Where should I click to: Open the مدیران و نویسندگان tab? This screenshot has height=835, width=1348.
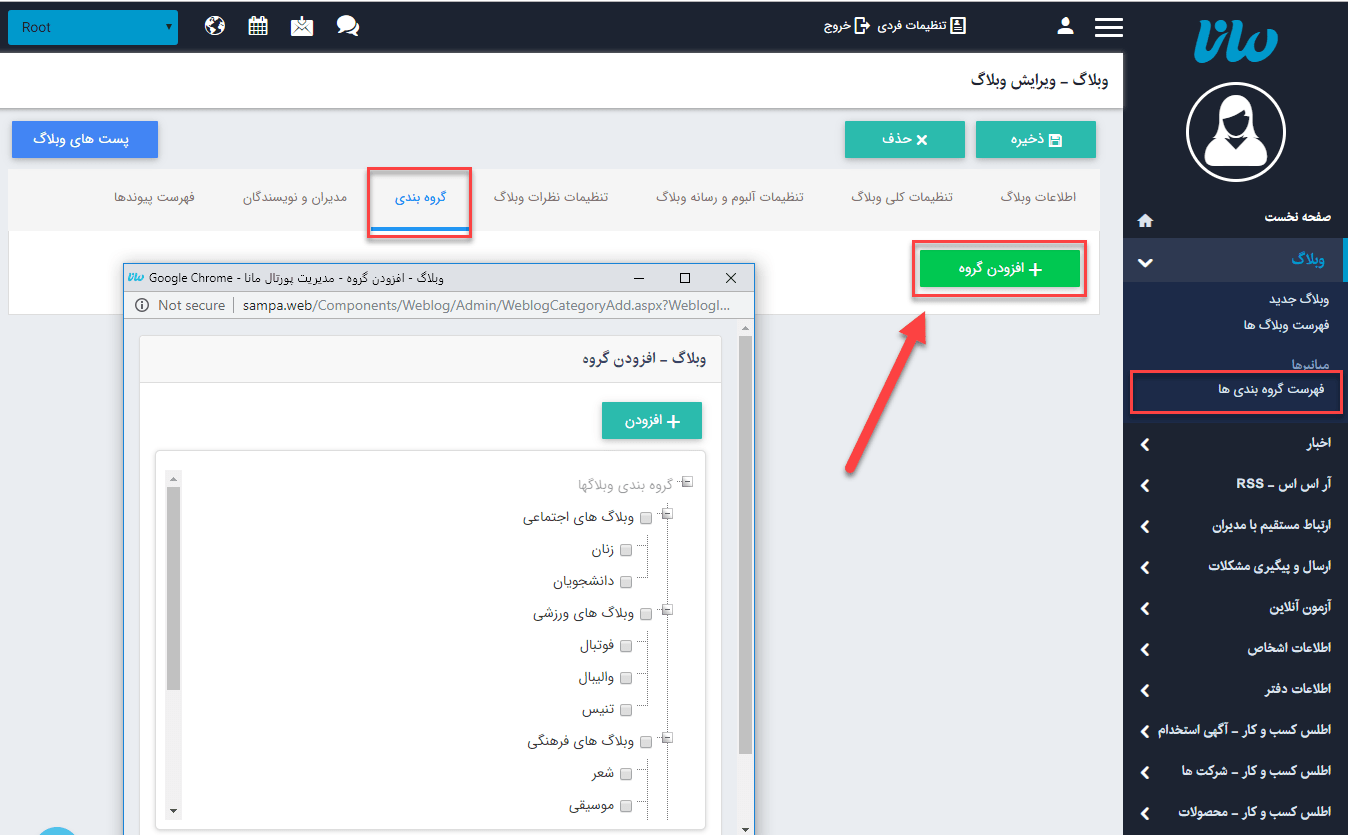[x=294, y=198]
